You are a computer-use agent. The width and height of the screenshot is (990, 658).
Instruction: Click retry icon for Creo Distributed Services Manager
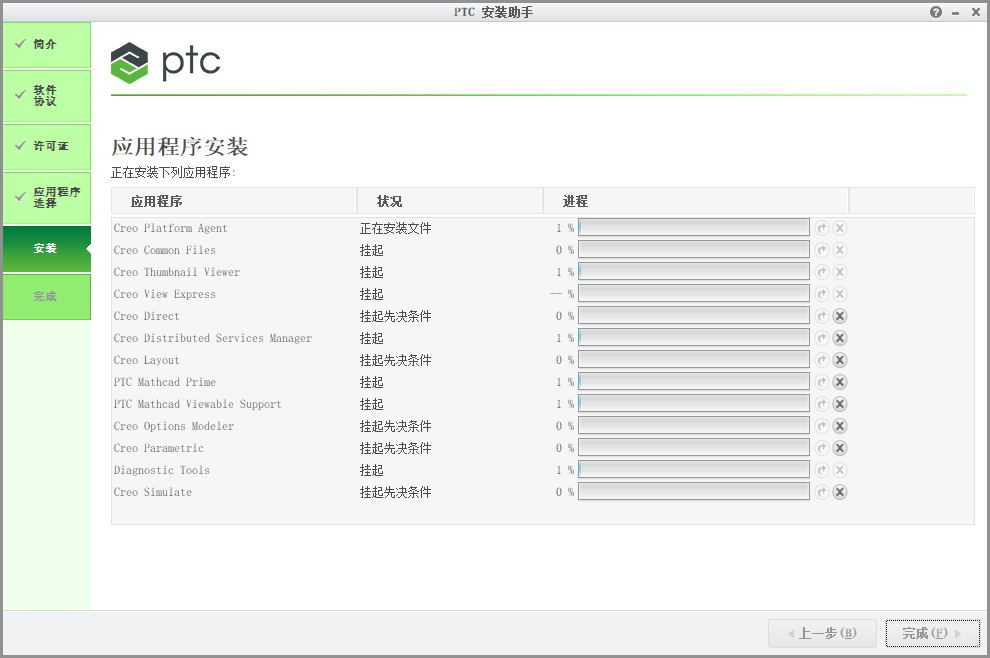pos(821,338)
